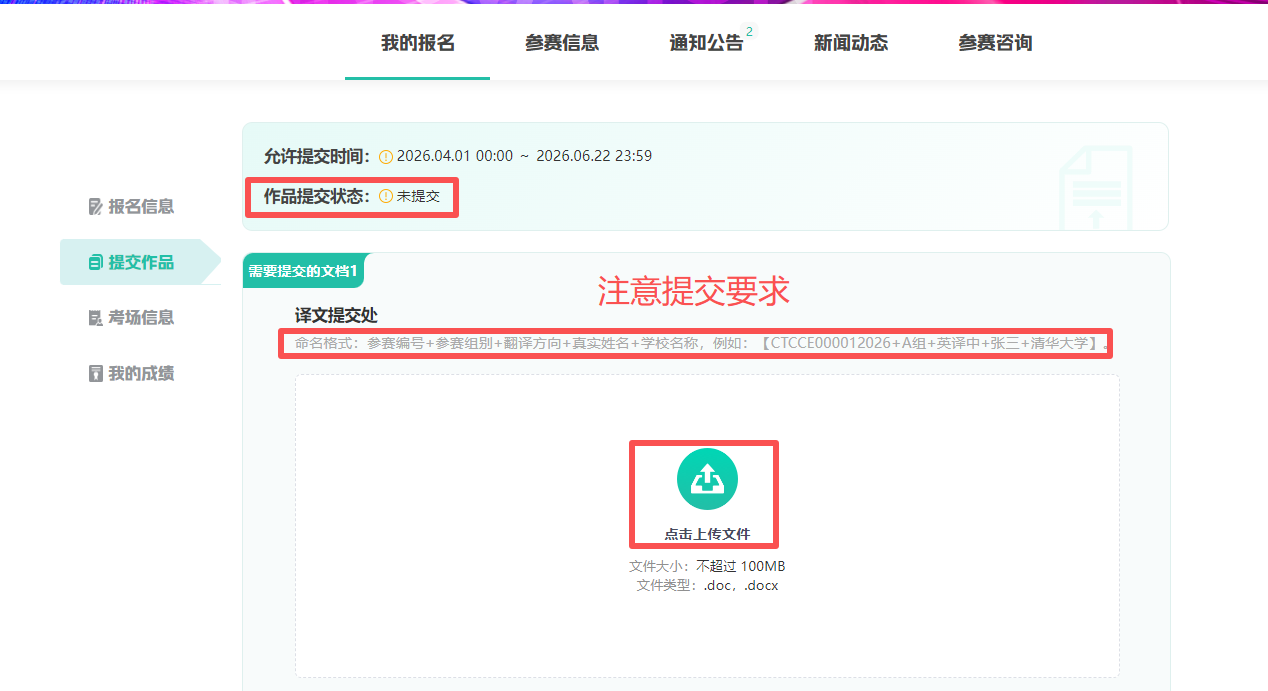Click the 报名信息 sidebar icon
This screenshot has width=1268, height=691.
pos(96,207)
